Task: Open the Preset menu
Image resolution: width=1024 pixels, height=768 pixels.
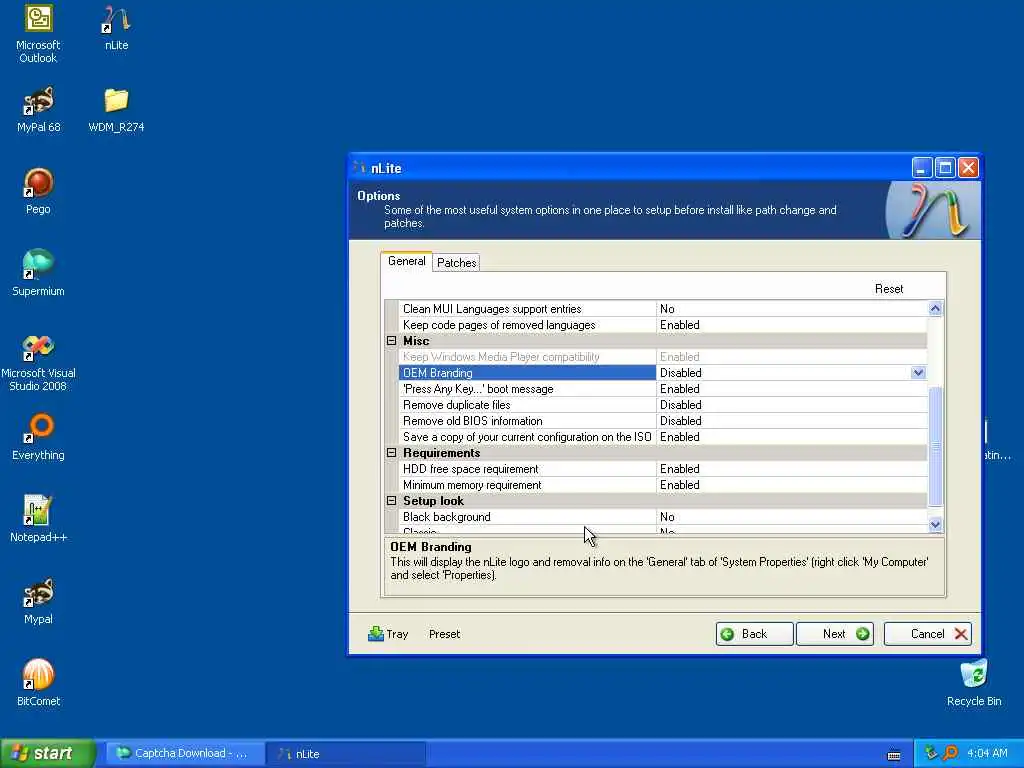Action: 444,633
